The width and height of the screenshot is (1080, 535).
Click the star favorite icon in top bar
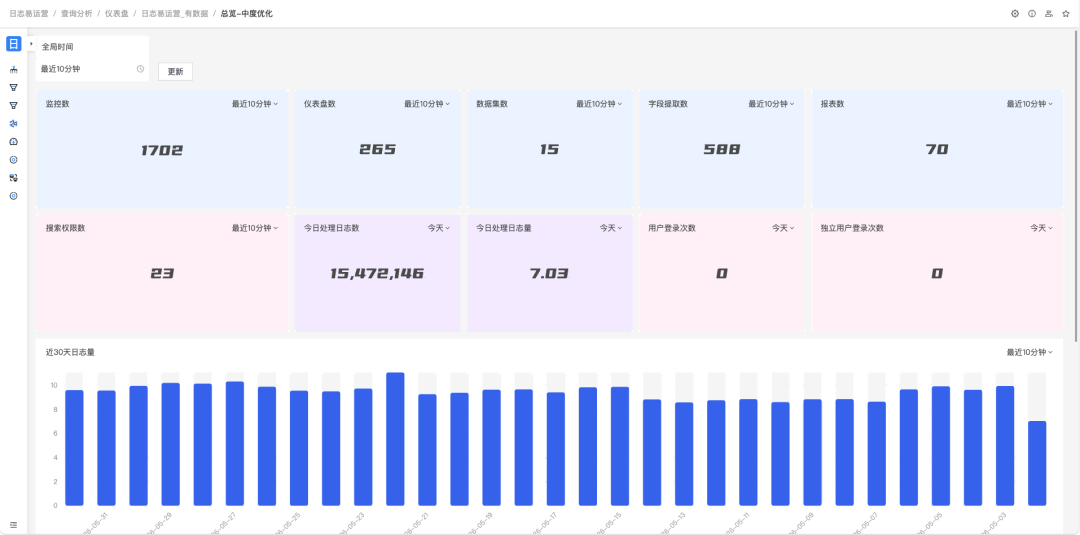[1066, 14]
